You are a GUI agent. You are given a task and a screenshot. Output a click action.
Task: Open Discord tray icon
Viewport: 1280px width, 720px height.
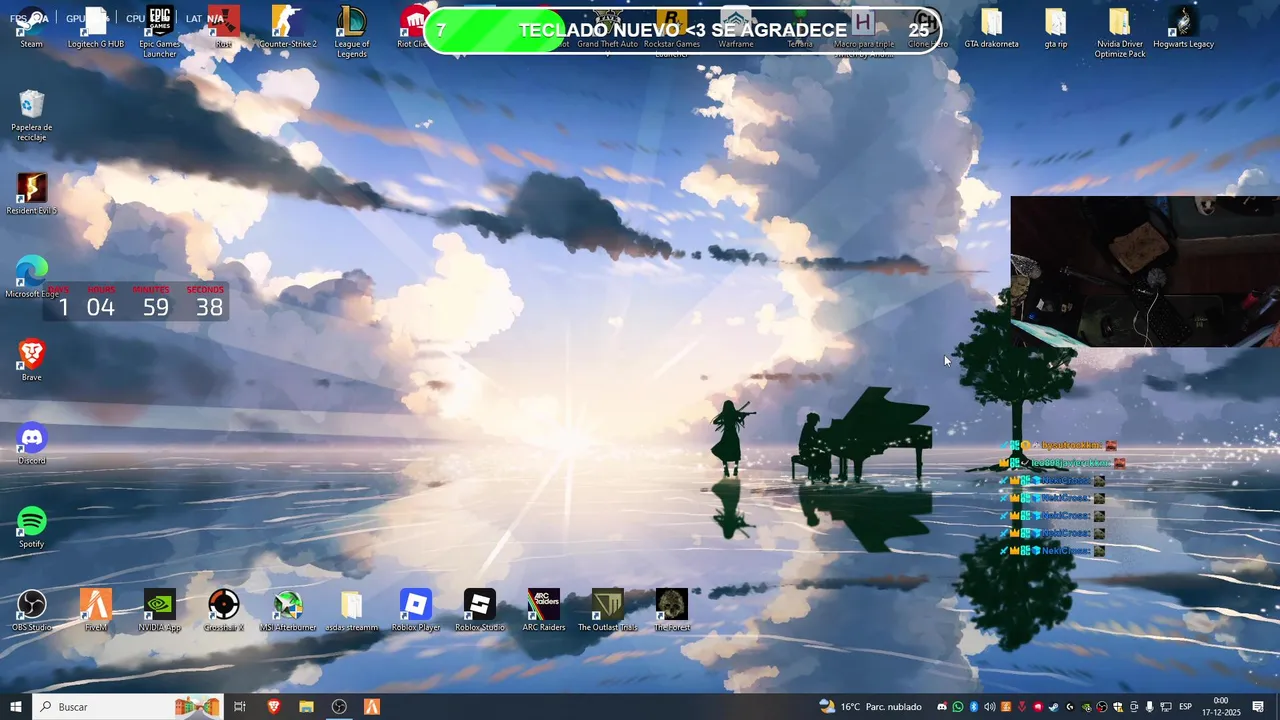(x=942, y=707)
